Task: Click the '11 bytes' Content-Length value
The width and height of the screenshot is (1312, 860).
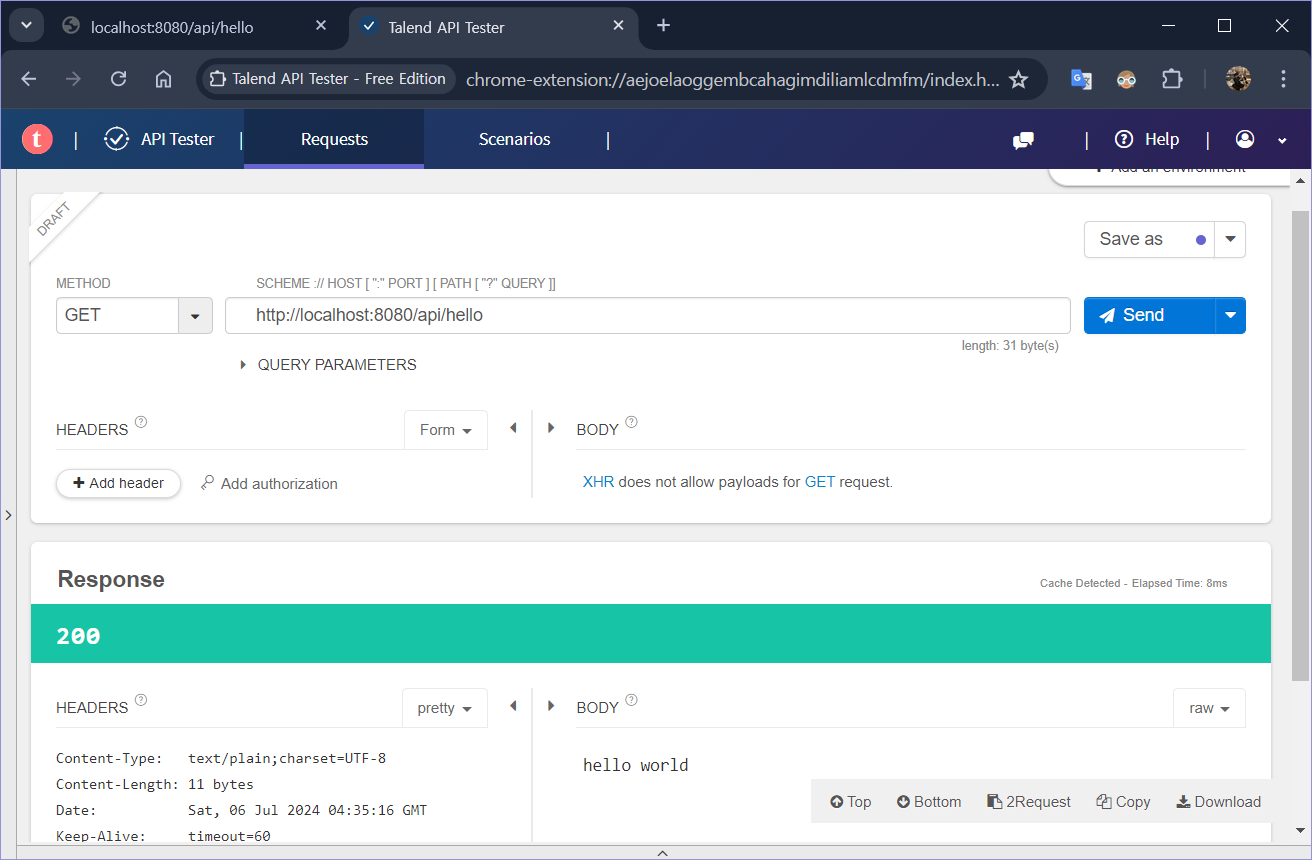Action: tap(221, 784)
